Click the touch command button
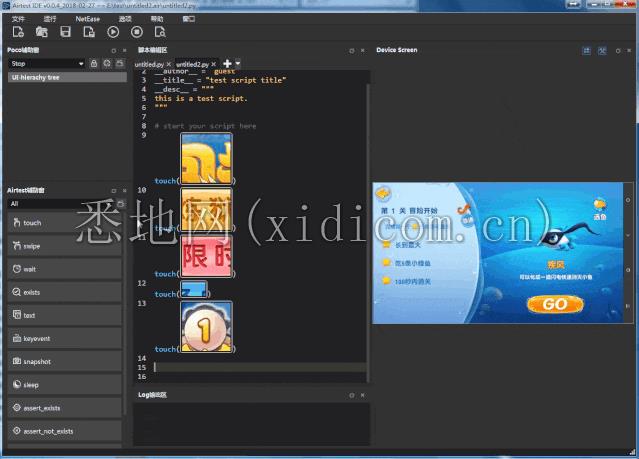Screen dimensions: 639x459 [65, 223]
